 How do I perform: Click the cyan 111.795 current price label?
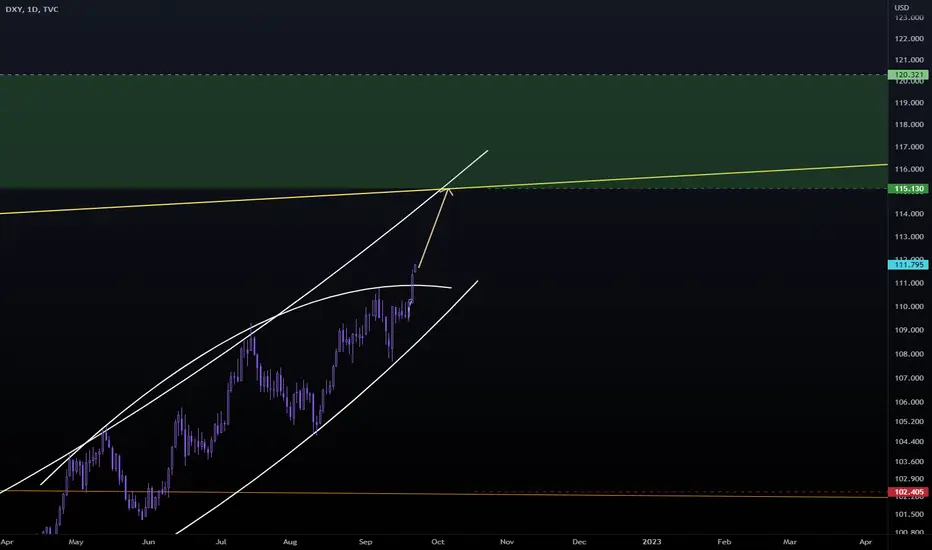click(x=908, y=265)
